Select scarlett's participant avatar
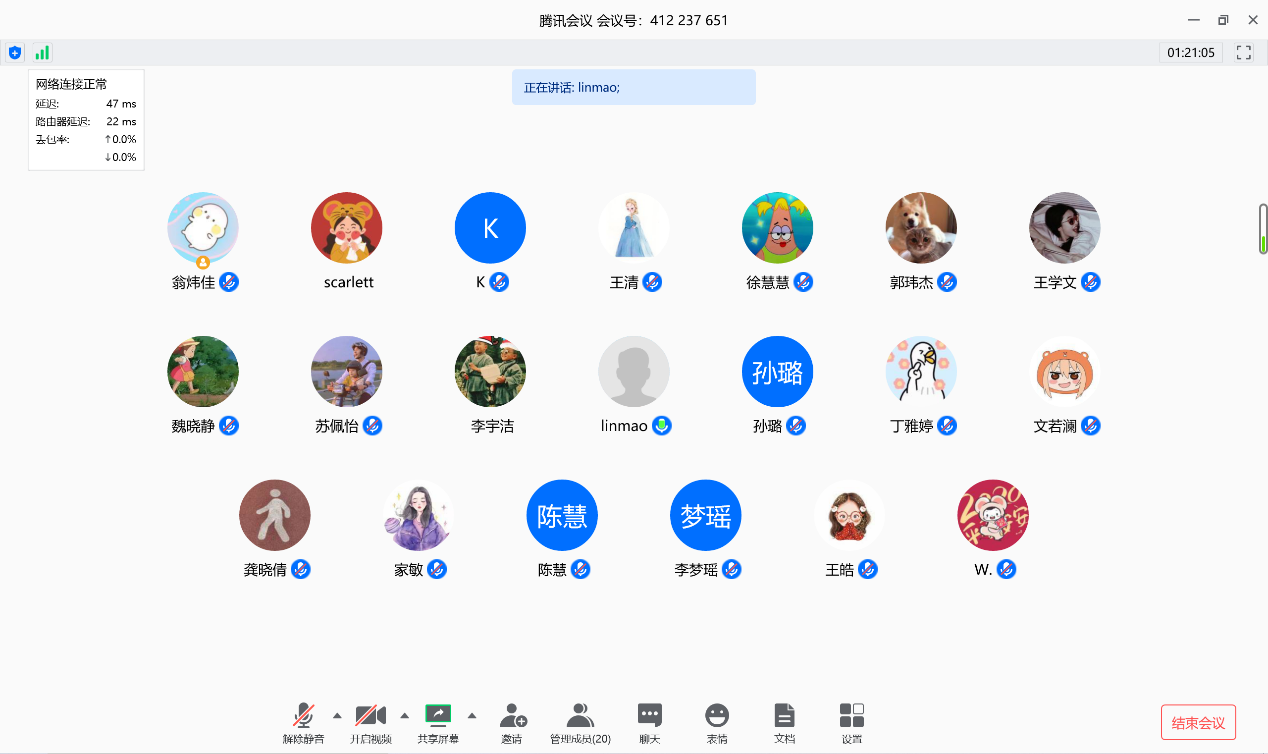Screen dimensions: 1268x754 tap(347, 228)
